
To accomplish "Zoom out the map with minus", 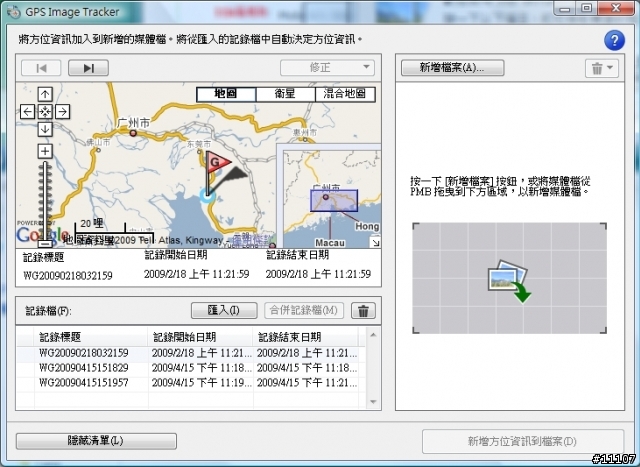I will (x=45, y=244).
